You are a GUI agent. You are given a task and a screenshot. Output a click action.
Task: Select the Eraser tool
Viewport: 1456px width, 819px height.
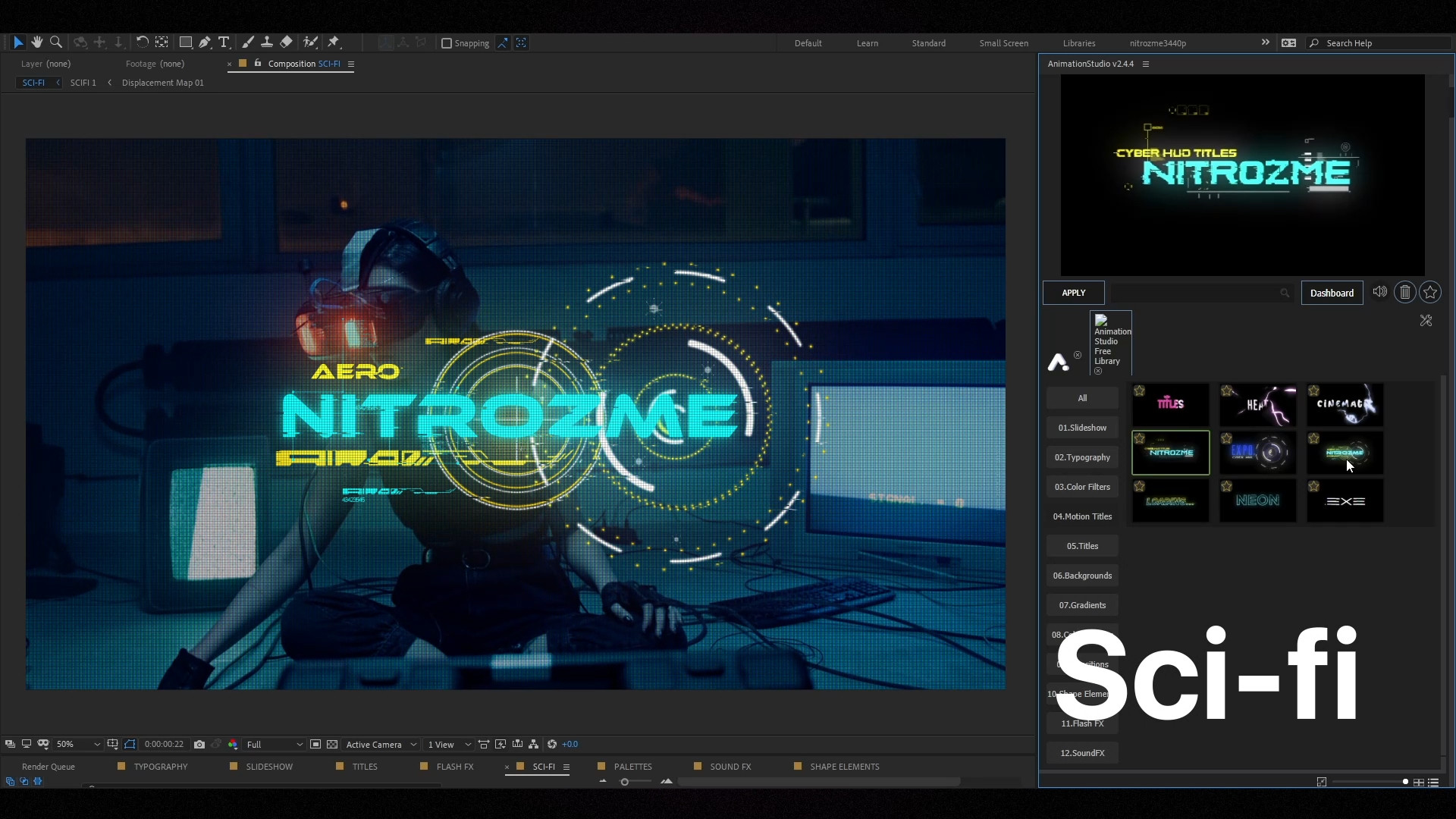(x=286, y=42)
